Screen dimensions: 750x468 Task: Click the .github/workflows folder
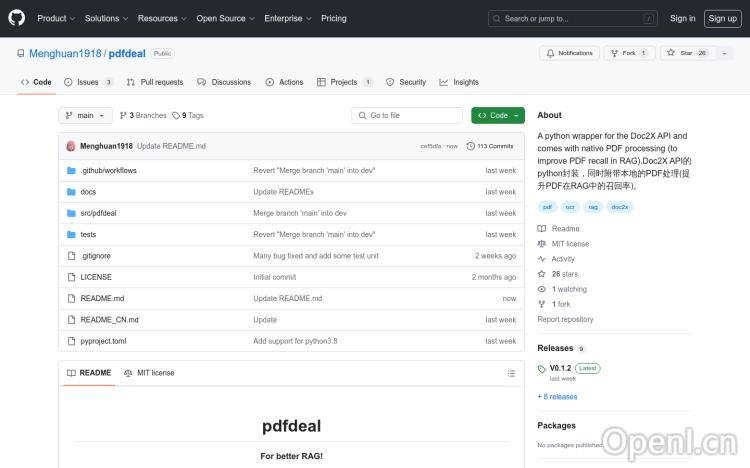click(108, 171)
